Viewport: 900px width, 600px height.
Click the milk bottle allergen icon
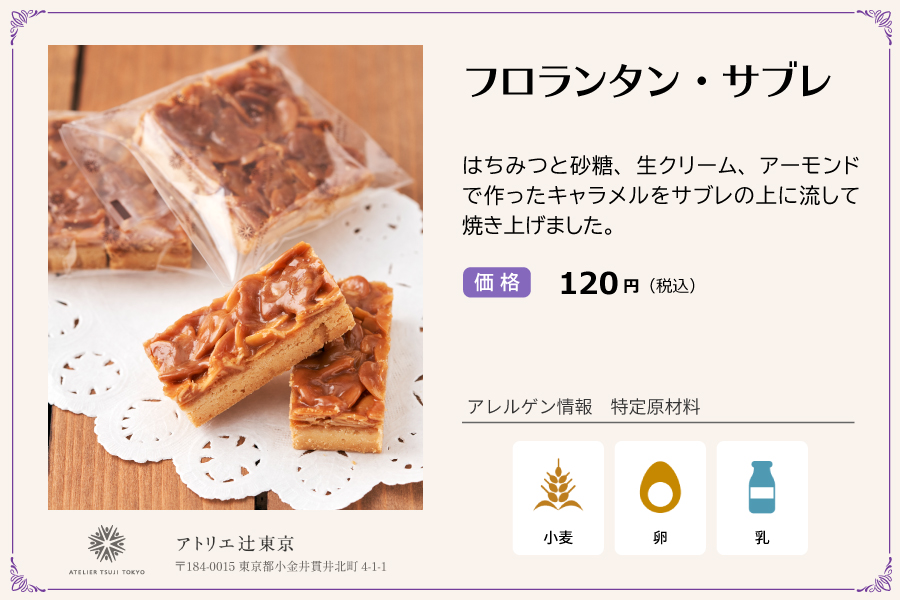(x=762, y=486)
